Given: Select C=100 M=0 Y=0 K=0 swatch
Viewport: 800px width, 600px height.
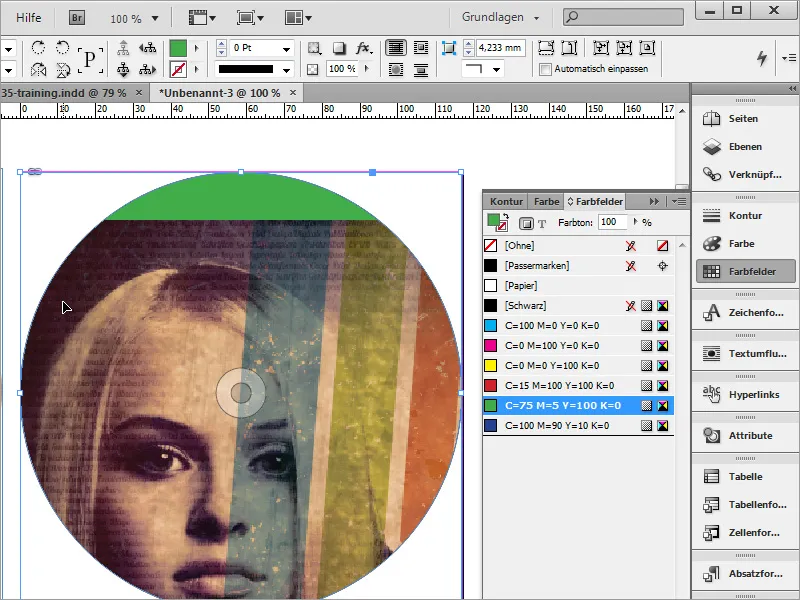Looking at the screenshot, I should [578, 326].
